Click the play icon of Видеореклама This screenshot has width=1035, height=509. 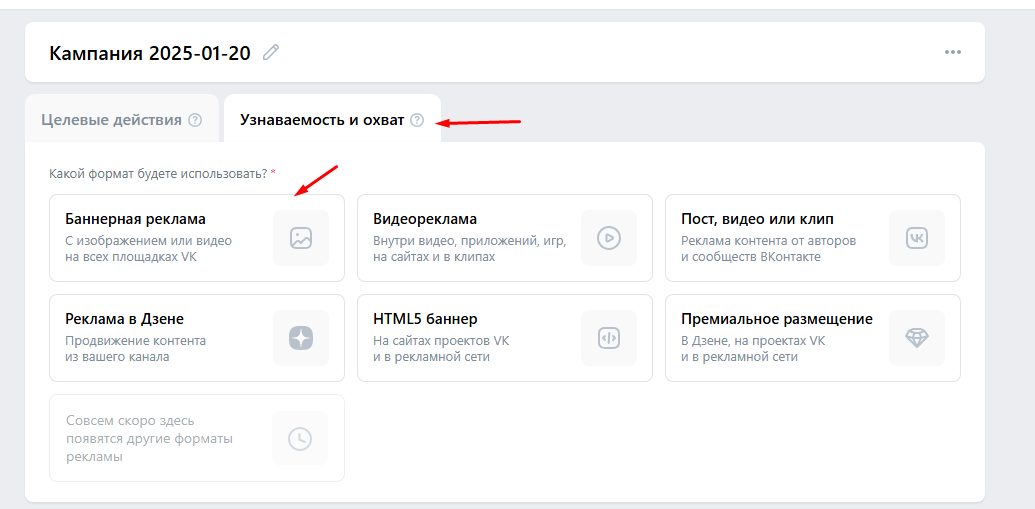(x=609, y=238)
